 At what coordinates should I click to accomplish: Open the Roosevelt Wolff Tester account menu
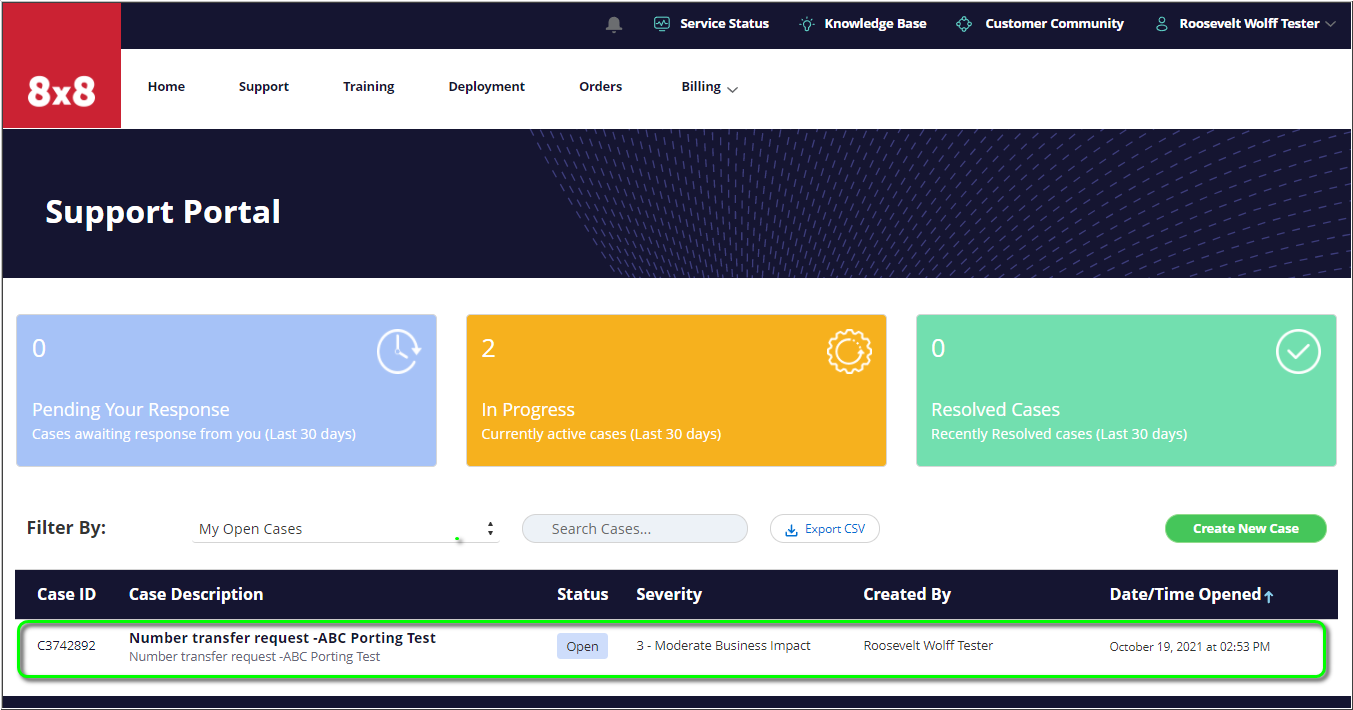[1257, 24]
